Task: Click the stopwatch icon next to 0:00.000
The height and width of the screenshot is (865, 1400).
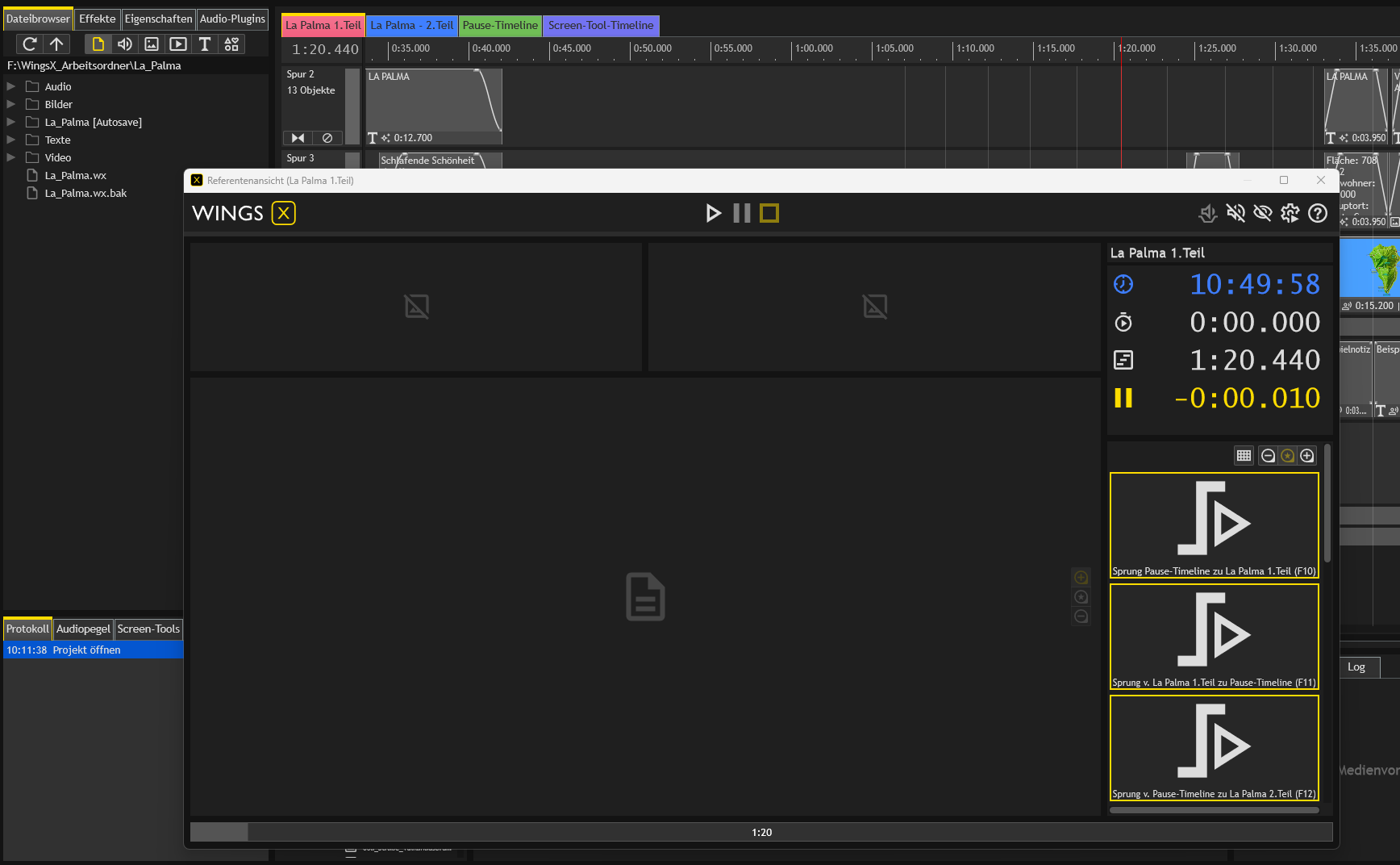Action: pyautogui.click(x=1123, y=322)
